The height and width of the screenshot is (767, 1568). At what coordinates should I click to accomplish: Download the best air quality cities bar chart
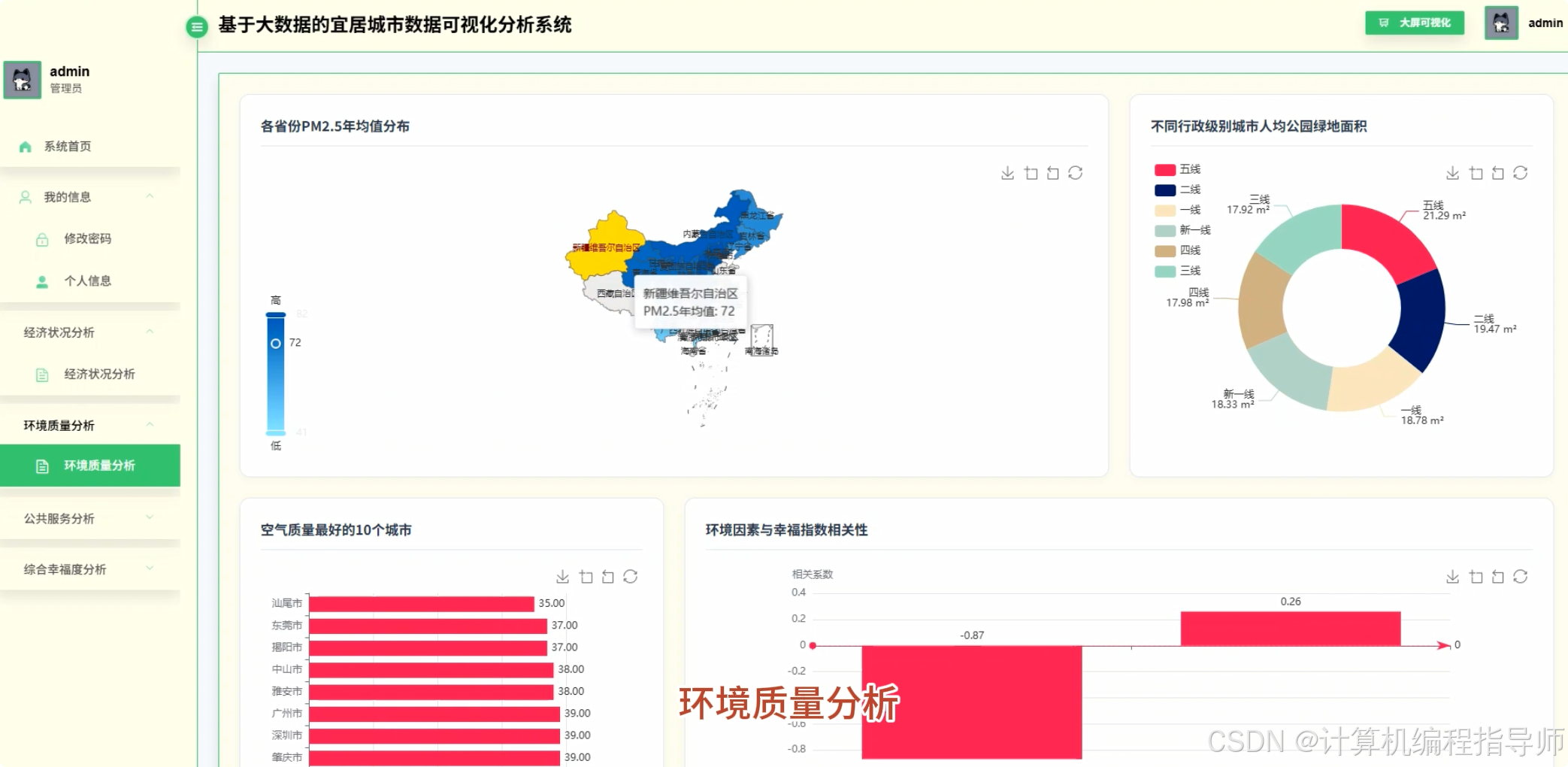tap(562, 577)
